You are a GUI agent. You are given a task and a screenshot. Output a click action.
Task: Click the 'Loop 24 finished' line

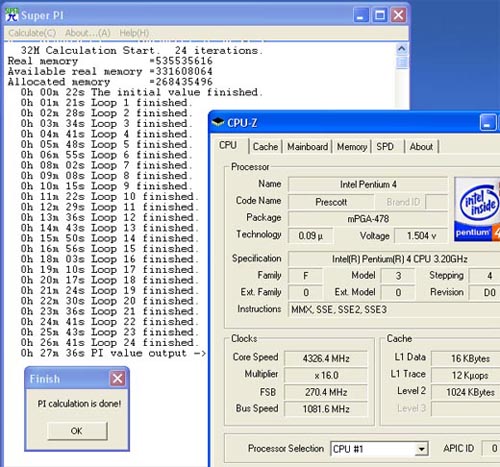[x=110, y=342]
